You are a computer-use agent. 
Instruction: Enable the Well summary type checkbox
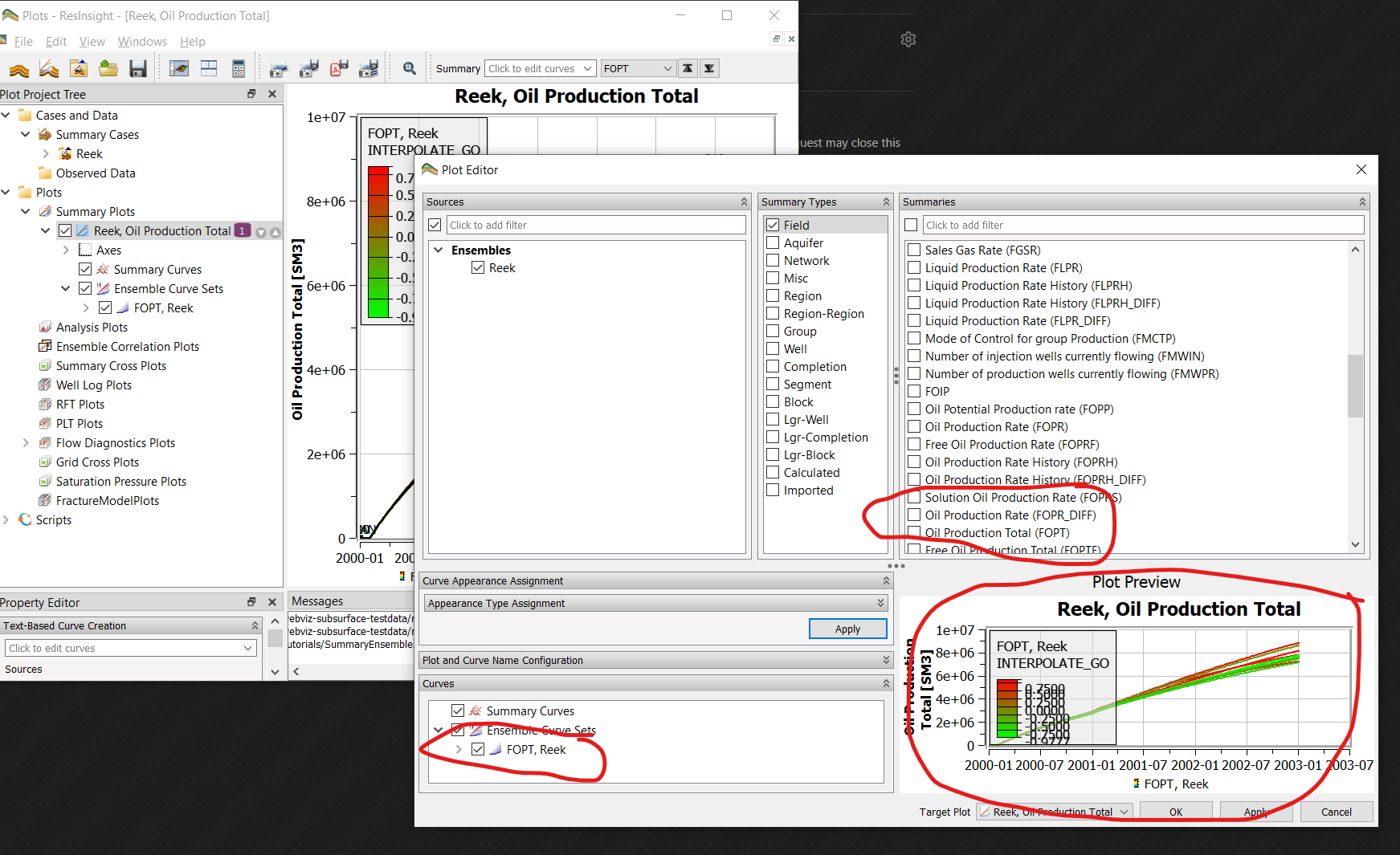click(773, 348)
